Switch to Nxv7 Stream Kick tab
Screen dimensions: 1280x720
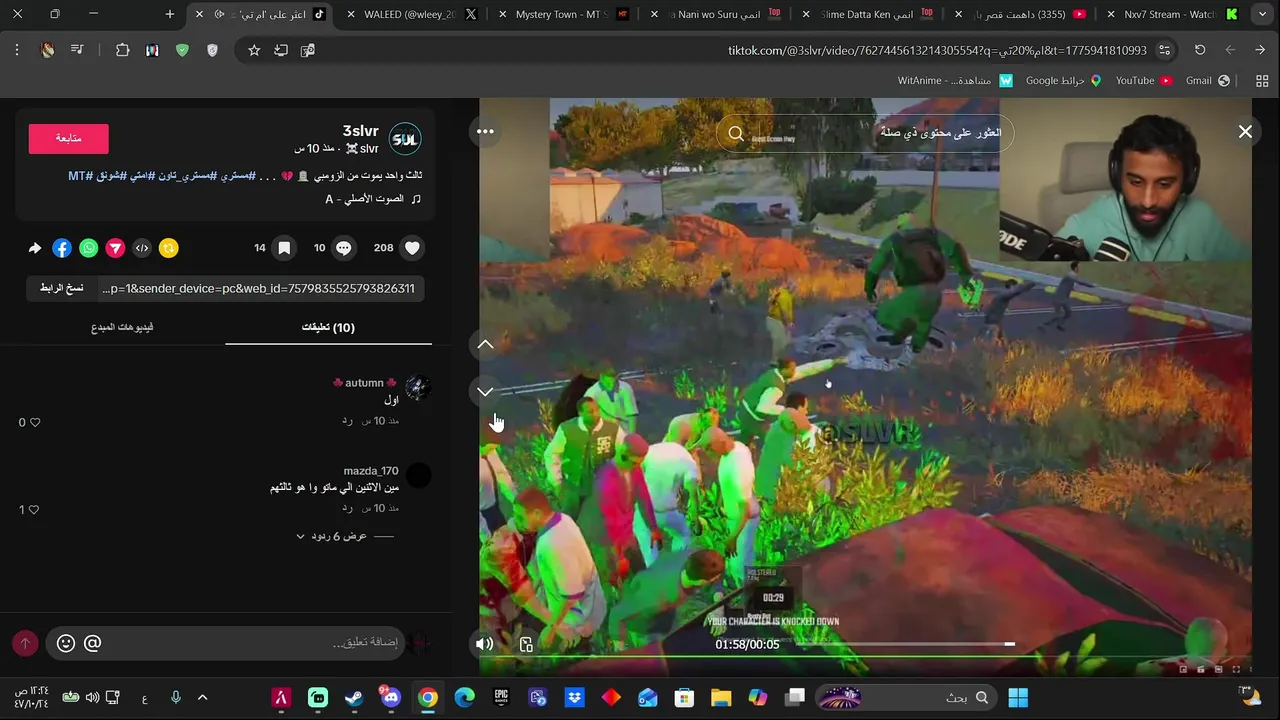(x=1169, y=14)
